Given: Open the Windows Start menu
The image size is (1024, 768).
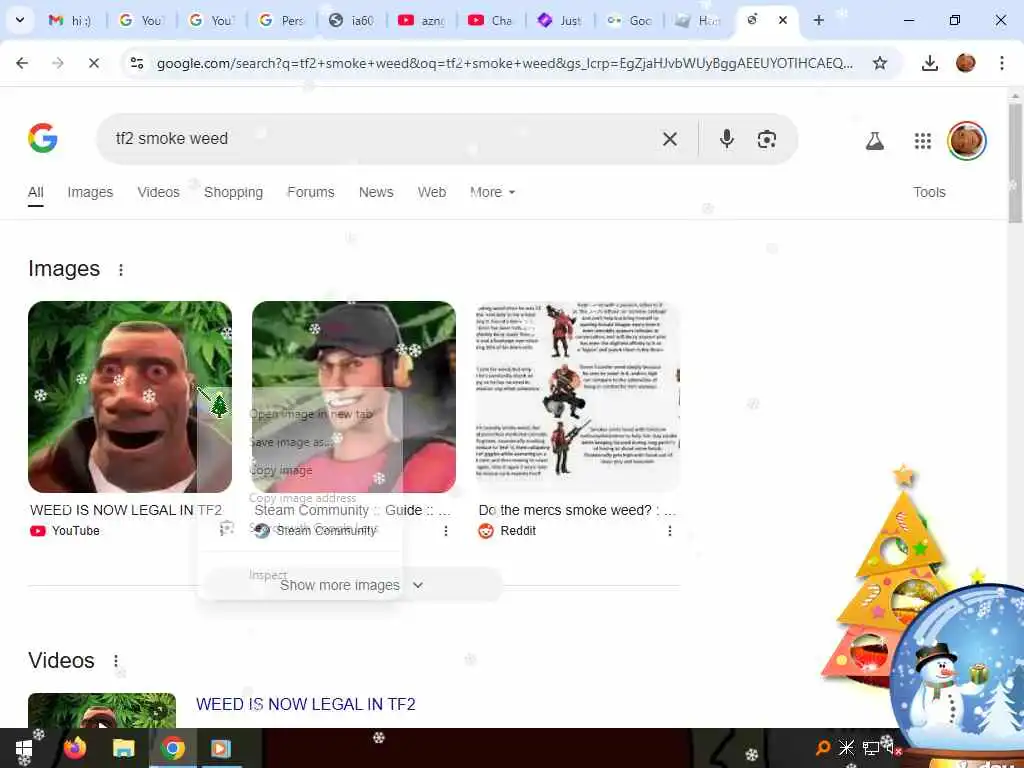Looking at the screenshot, I should click(x=24, y=748).
